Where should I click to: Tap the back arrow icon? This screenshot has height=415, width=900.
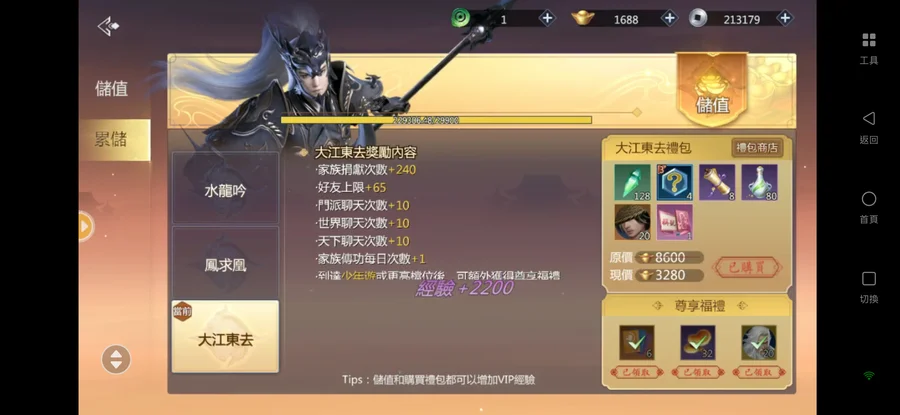(x=108, y=26)
